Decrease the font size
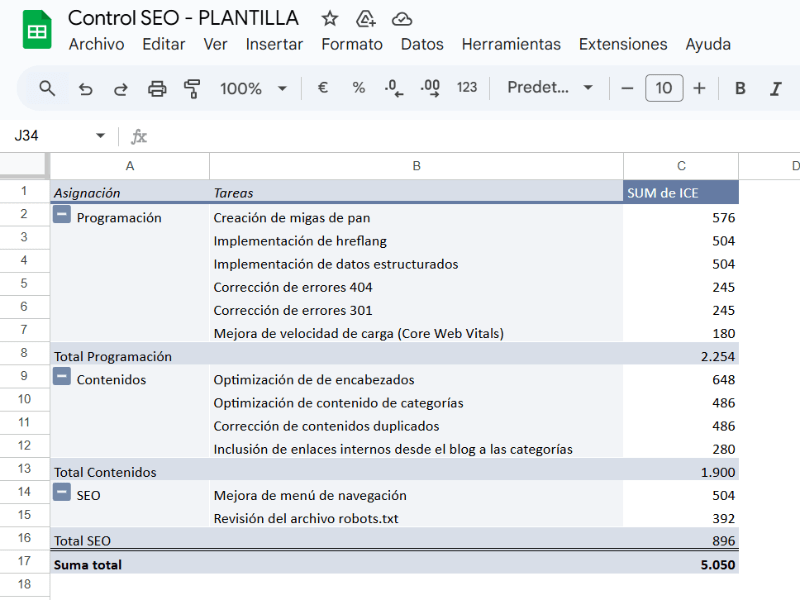Screen dimensions: 800x600 tap(627, 88)
